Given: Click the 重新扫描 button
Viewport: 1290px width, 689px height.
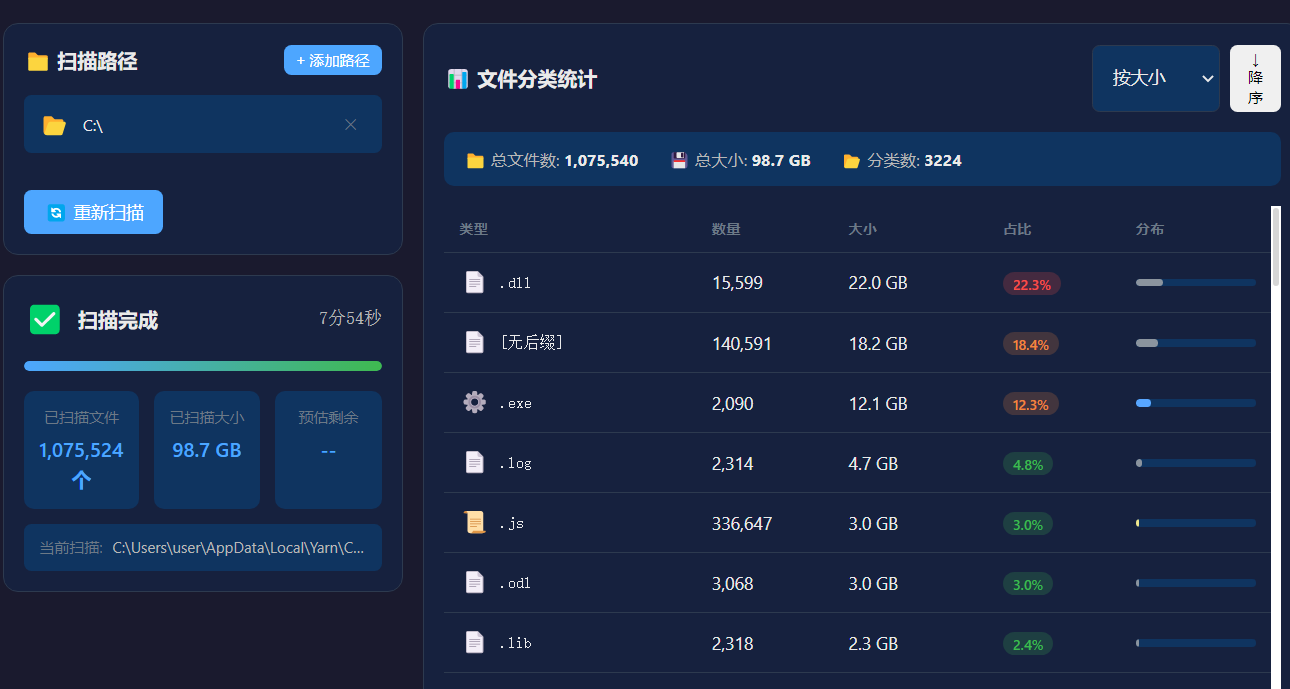Looking at the screenshot, I should [93, 212].
